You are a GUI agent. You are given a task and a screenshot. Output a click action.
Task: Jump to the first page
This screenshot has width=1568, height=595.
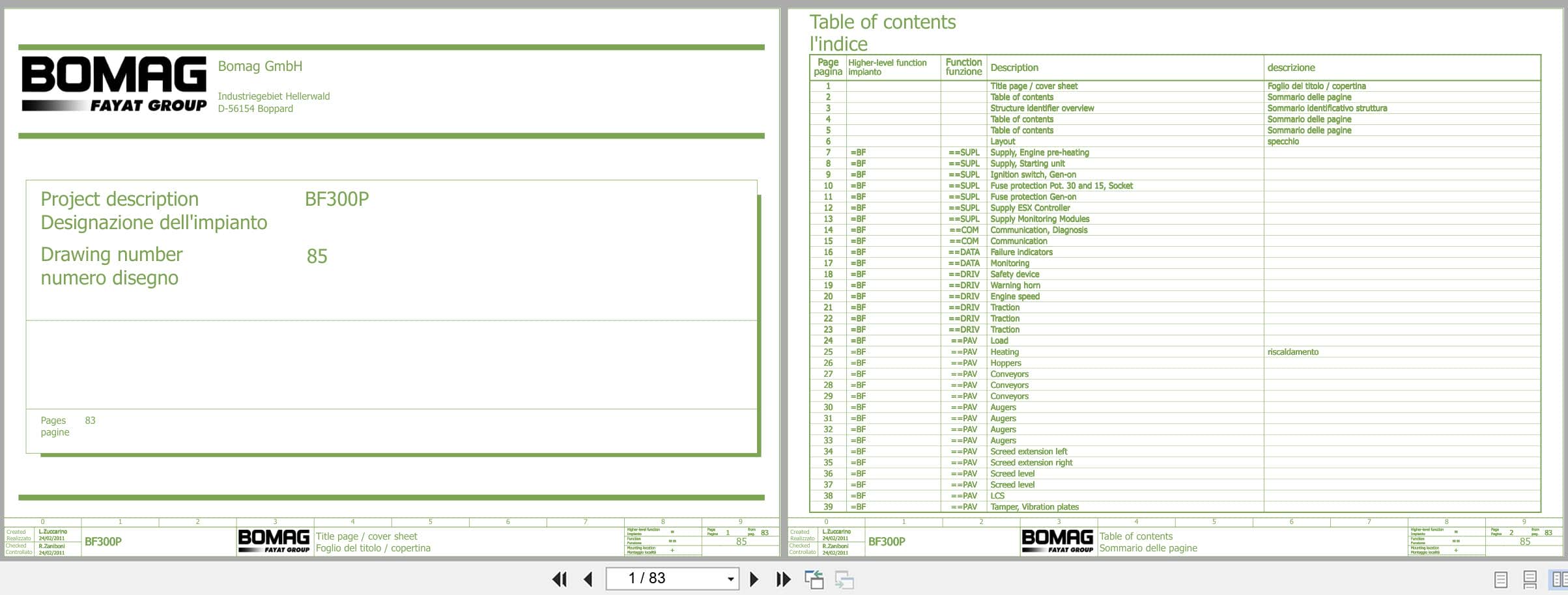[559, 579]
